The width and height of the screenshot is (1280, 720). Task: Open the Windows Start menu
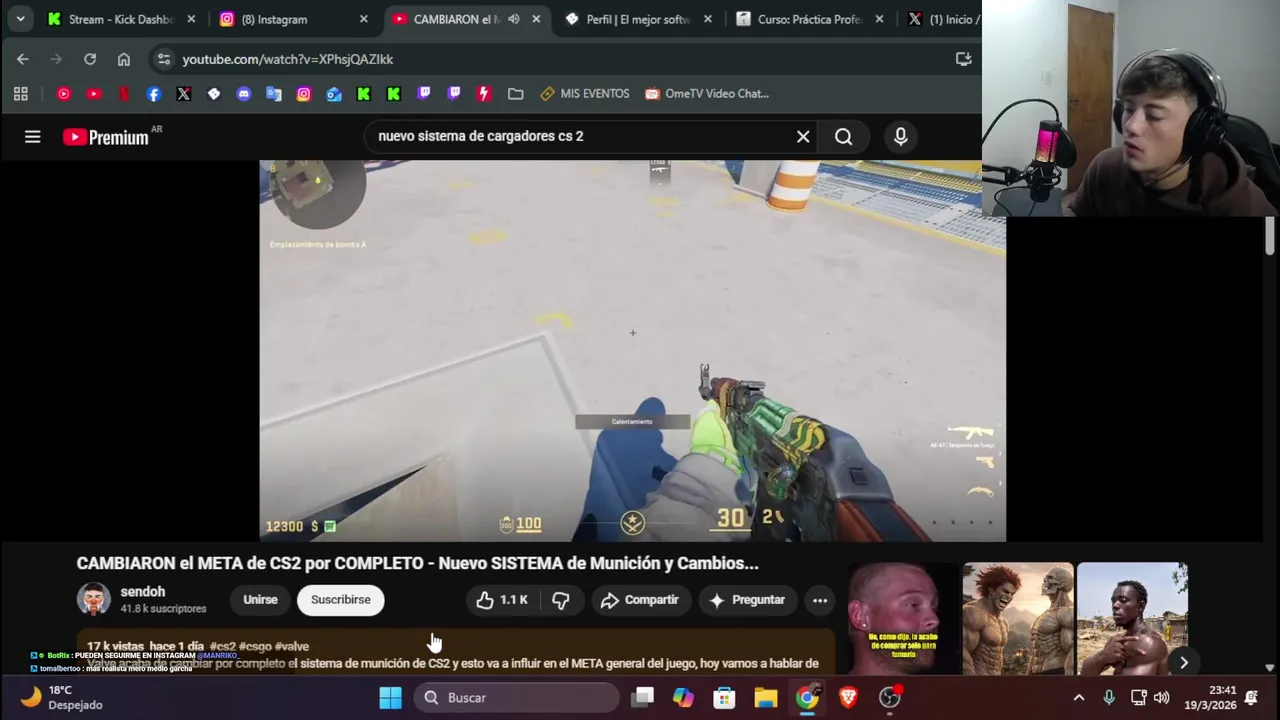point(391,698)
